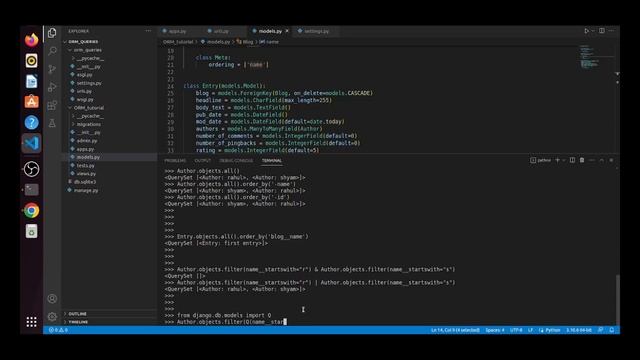Open the PROBLEMS panel tab
This screenshot has width=640, height=360.
click(175, 160)
